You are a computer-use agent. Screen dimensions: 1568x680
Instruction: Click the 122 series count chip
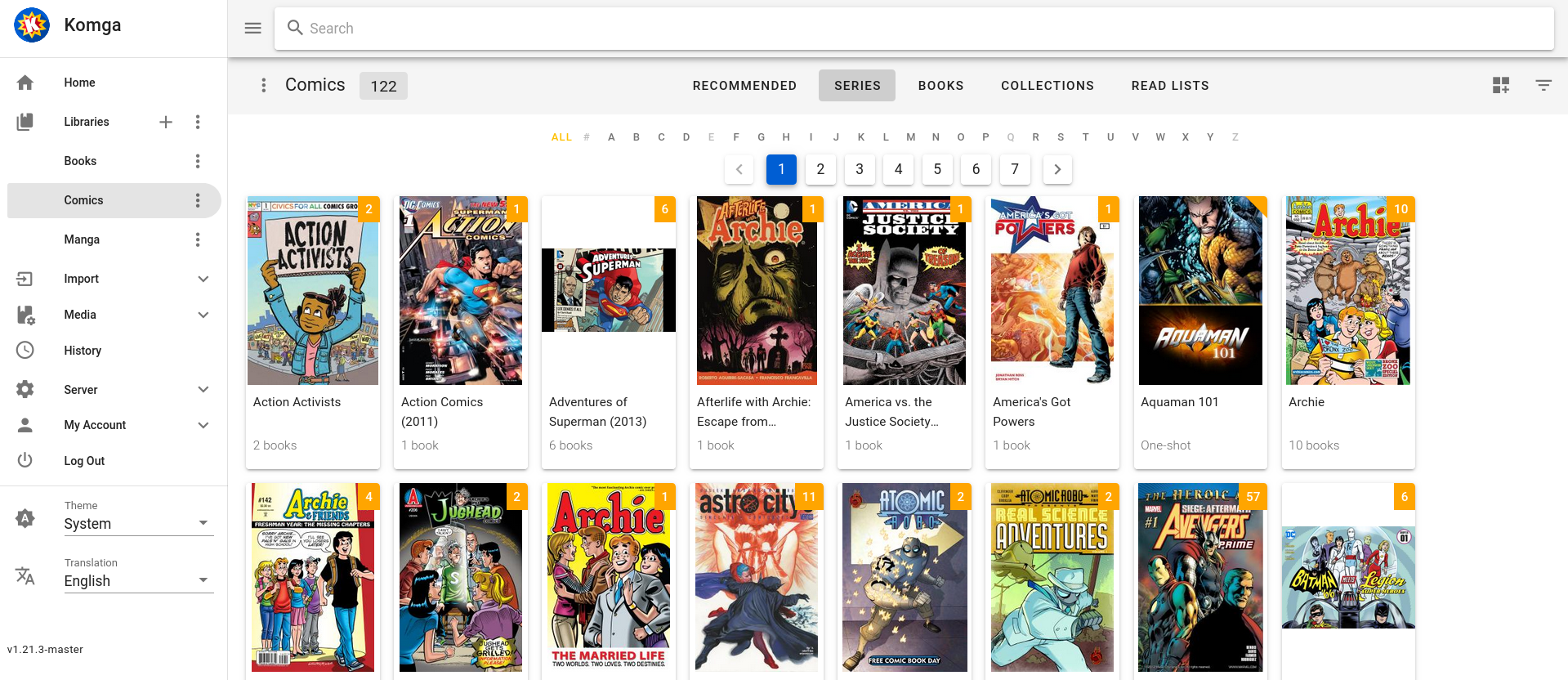pyautogui.click(x=383, y=86)
